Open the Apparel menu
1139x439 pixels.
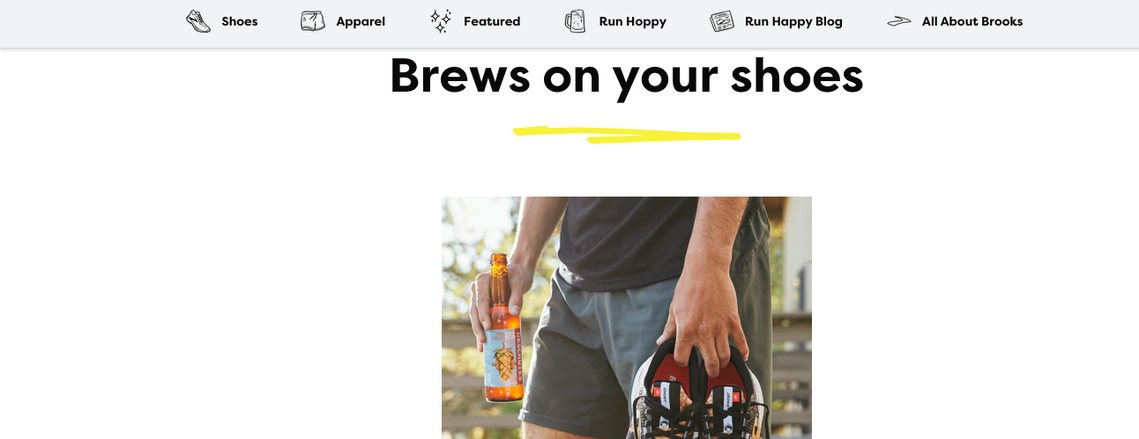(x=360, y=21)
